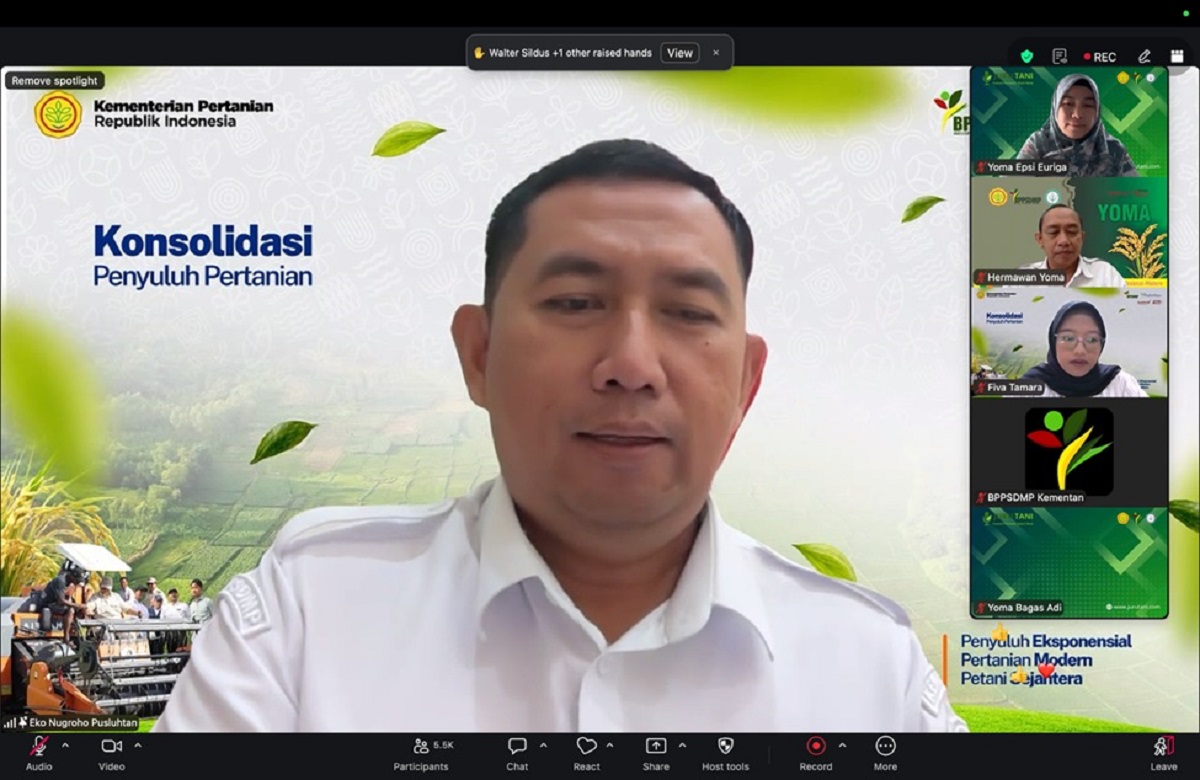1200x780 pixels.
Task: Start screen Share
Action: tap(656, 753)
